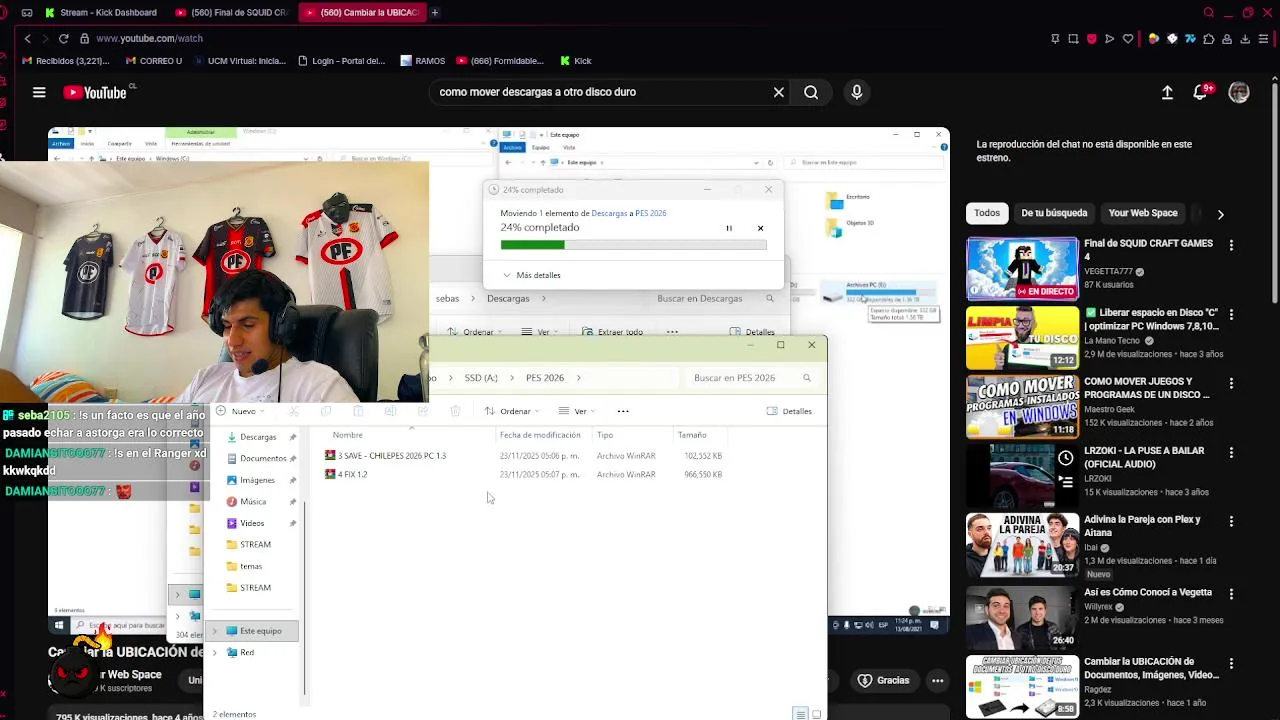This screenshot has width=1280, height=720.
Task: Select the Todos filter chip
Action: tap(987, 213)
